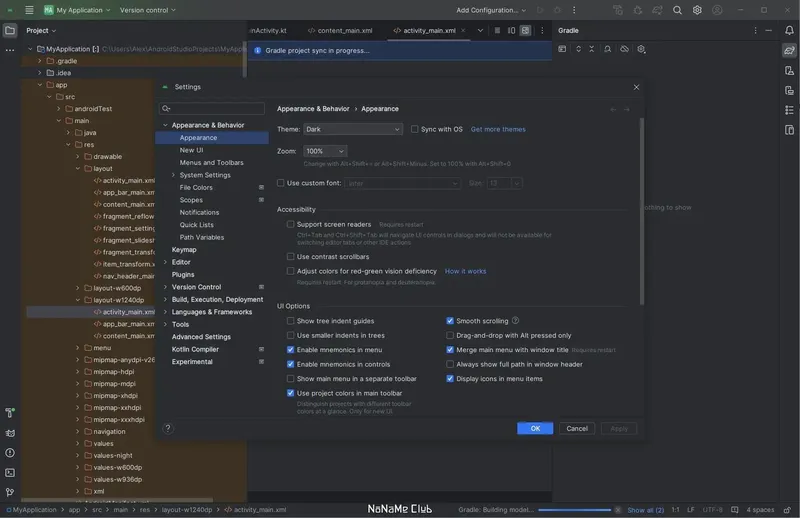800x518 pixels.
Task: Show more tool windows ellipsis
Action: pos(10,50)
